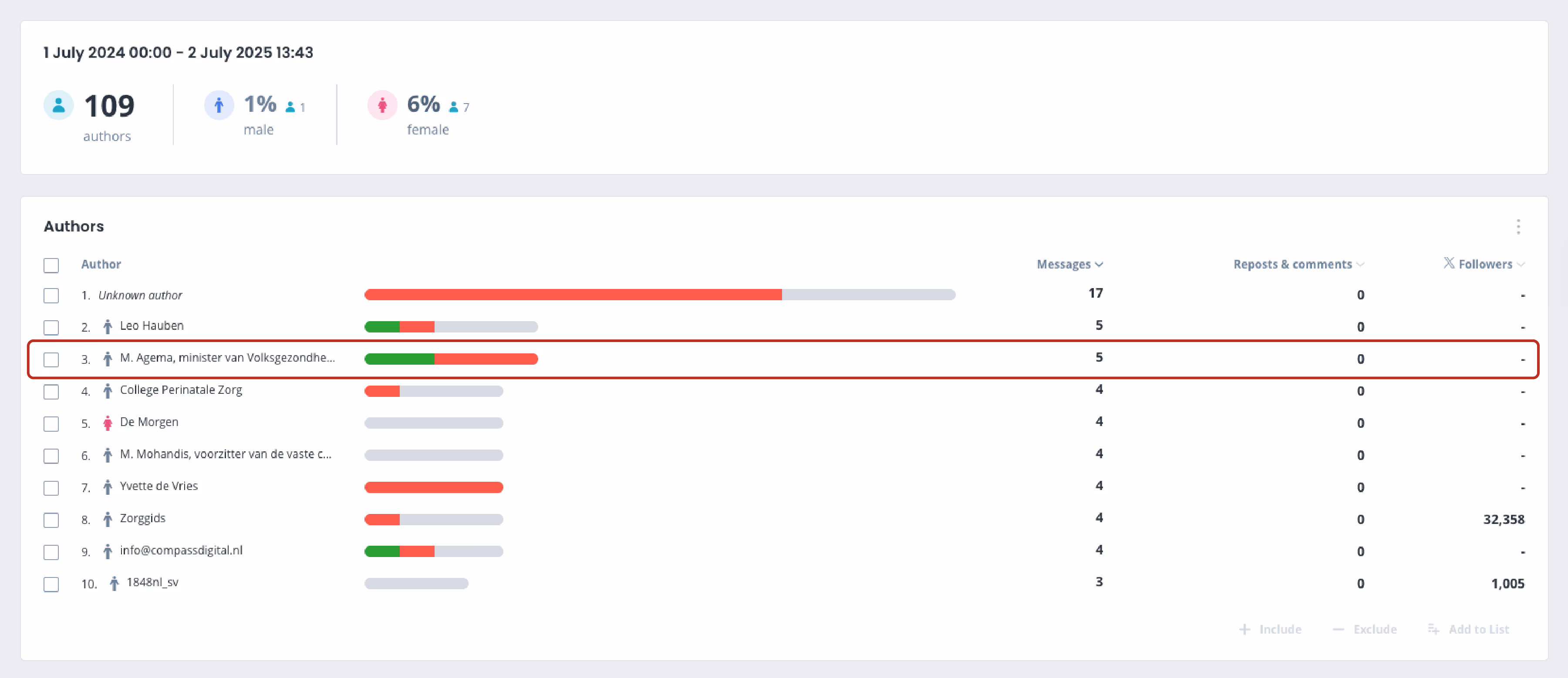Click the Include button
This screenshot has height=678, width=1568.
click(1270, 629)
